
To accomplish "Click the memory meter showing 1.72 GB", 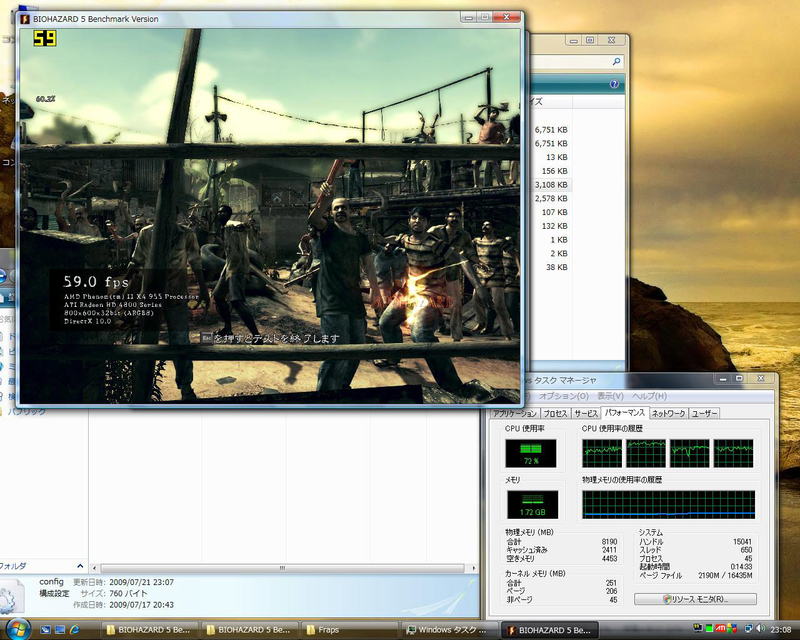I will pyautogui.click(x=532, y=504).
